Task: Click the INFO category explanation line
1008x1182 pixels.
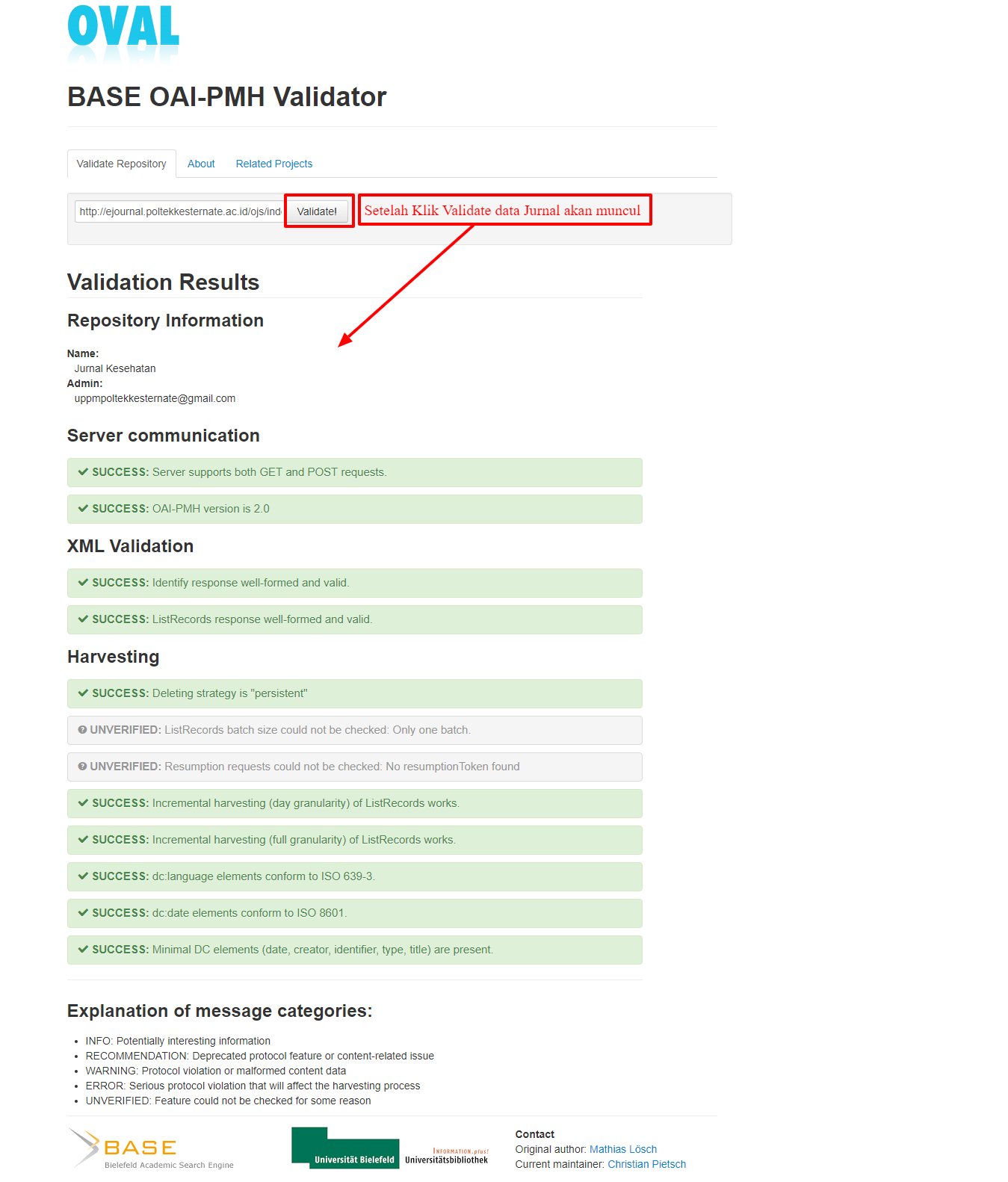Action: pos(178,1041)
